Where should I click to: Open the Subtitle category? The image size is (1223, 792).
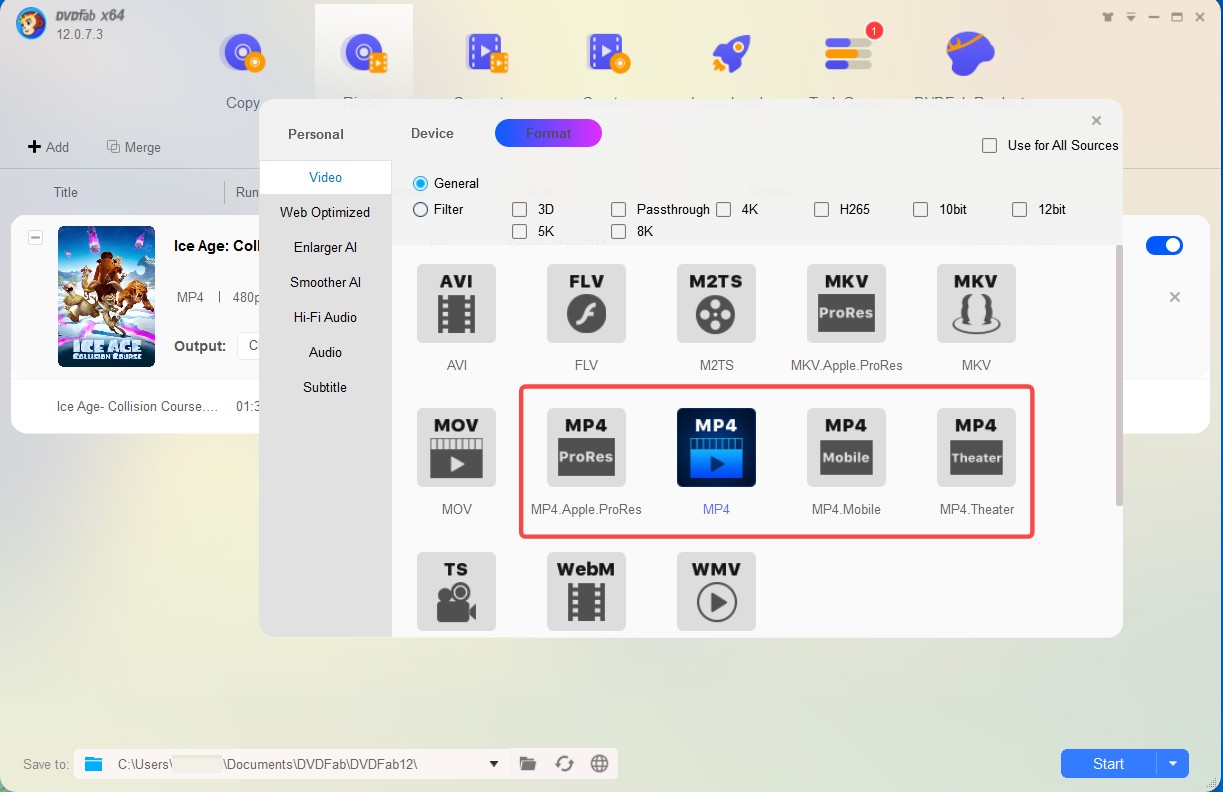(x=325, y=387)
